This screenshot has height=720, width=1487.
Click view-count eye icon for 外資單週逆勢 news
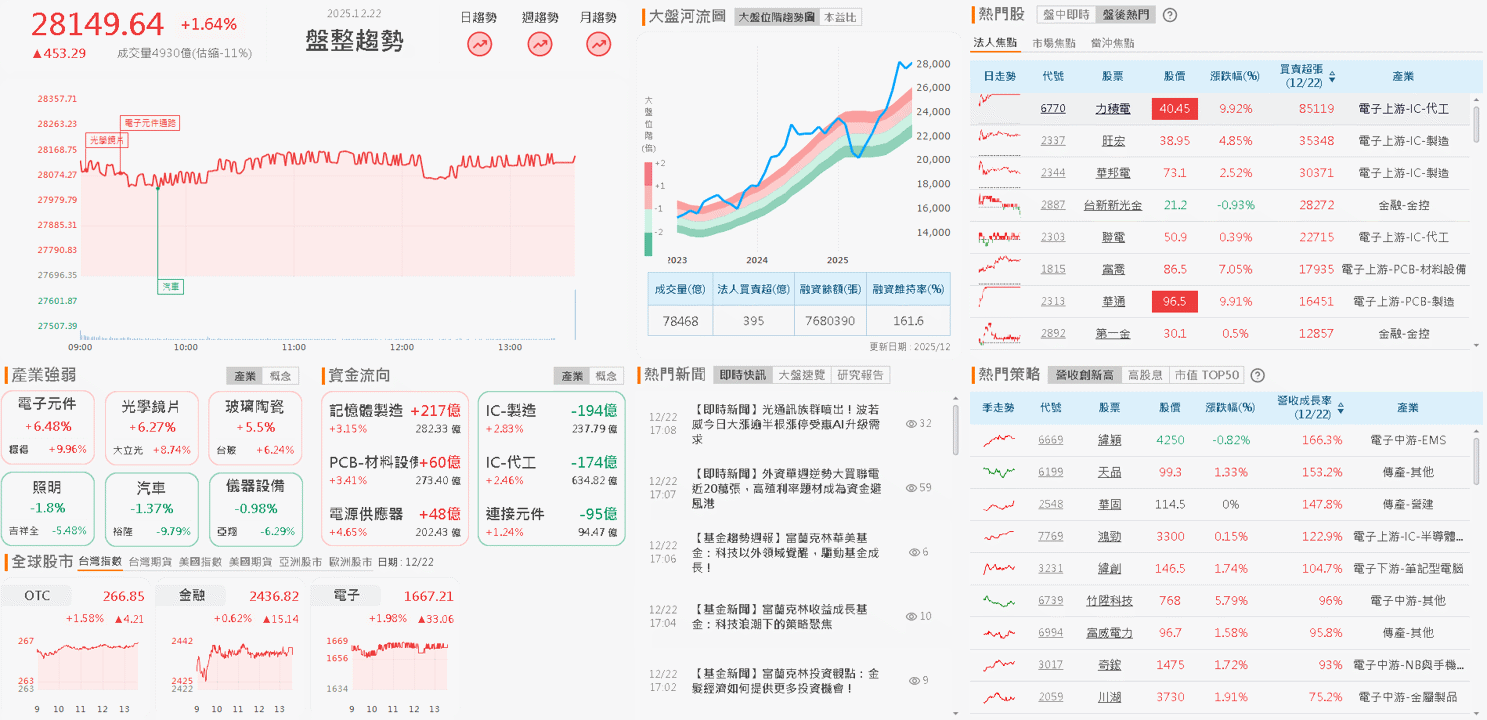(911, 488)
